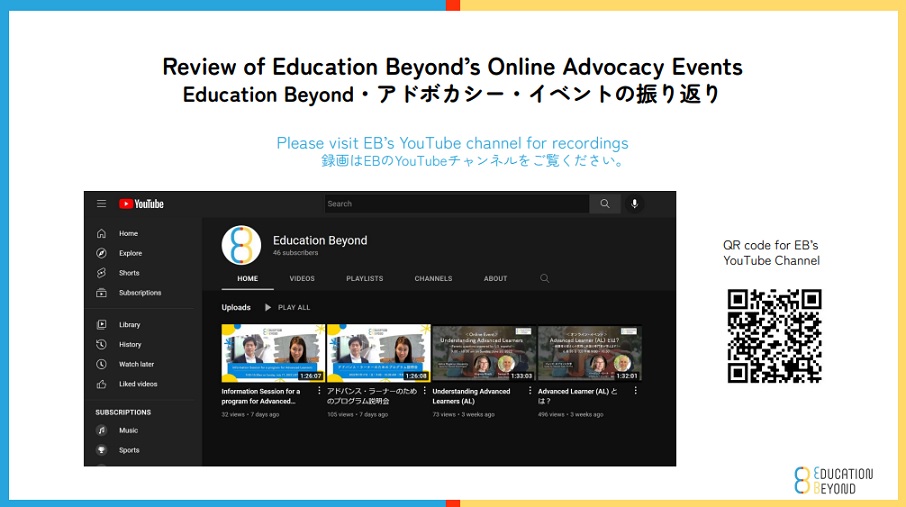The height and width of the screenshot is (507, 906).
Task: Open the Understanding Advanced Learners video thumbnail
Action: (484, 353)
